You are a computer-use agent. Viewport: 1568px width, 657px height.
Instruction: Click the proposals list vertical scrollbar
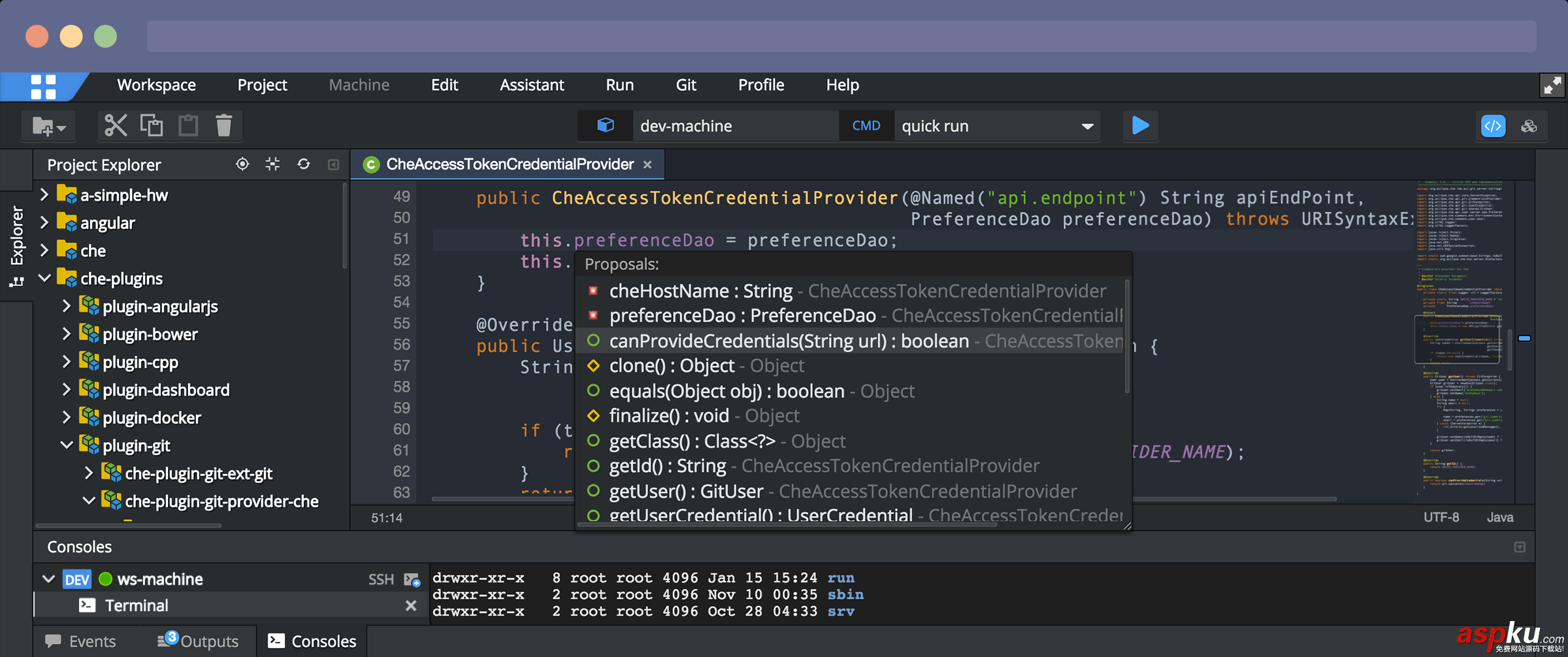[1127, 337]
